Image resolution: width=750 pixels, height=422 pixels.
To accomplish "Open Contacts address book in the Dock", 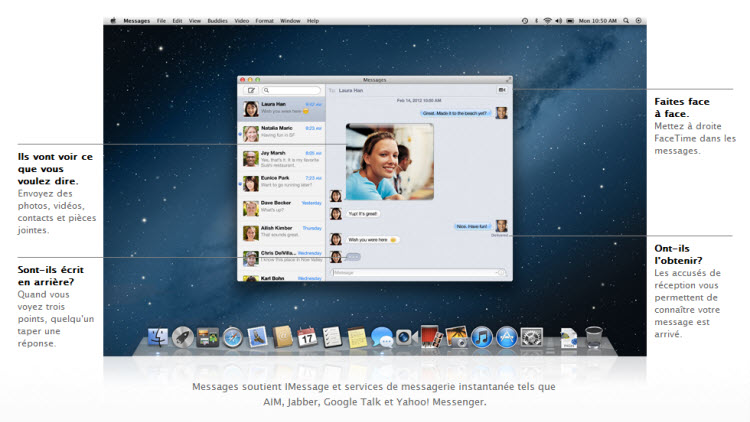I will click(282, 337).
